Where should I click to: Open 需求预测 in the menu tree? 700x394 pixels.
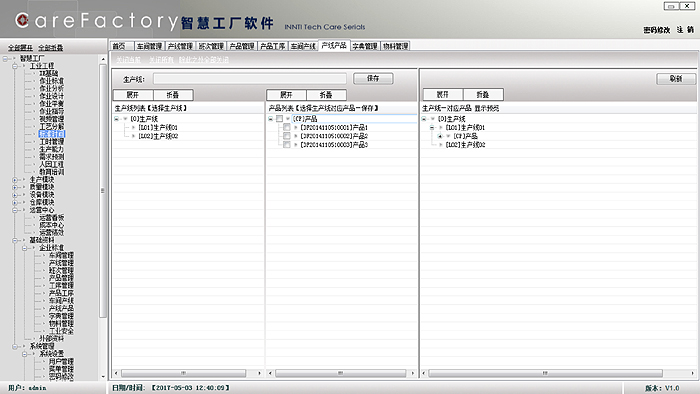(x=51, y=157)
